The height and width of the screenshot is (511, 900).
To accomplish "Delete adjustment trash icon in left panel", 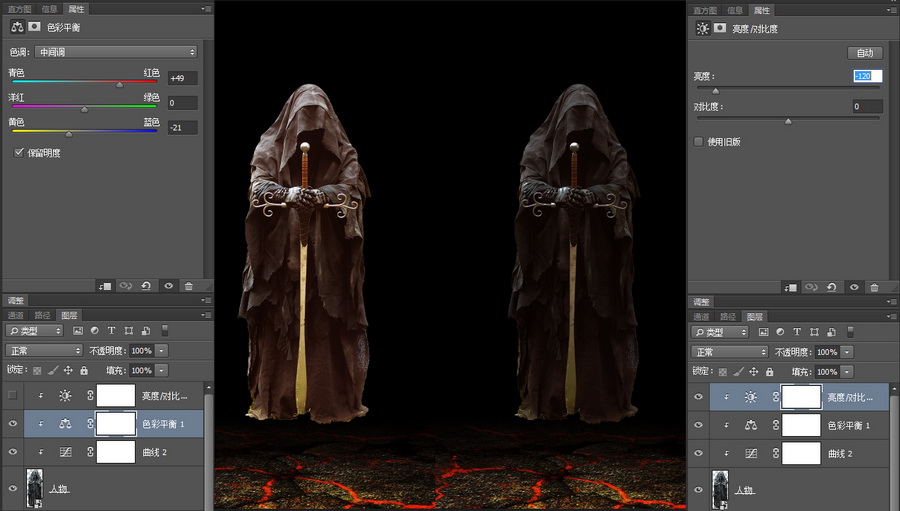I will (189, 286).
